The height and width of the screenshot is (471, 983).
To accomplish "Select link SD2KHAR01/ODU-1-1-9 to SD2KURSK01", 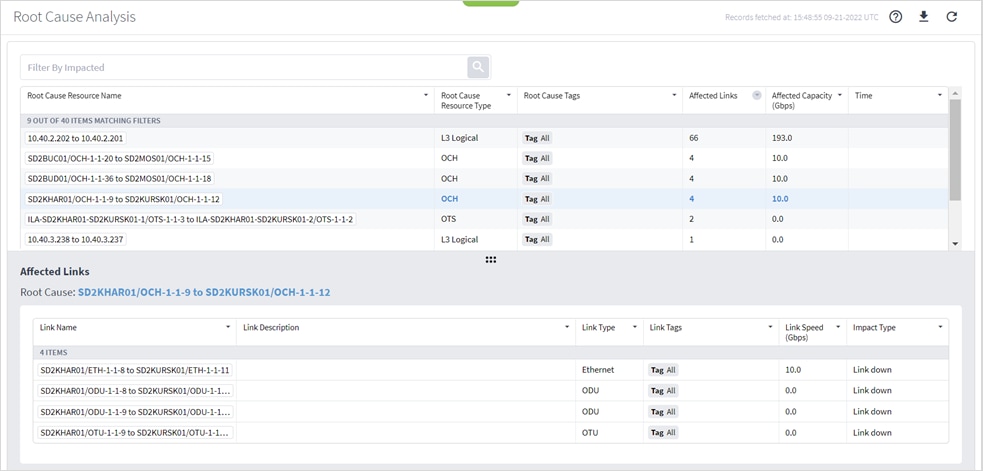I will [x=135, y=412].
